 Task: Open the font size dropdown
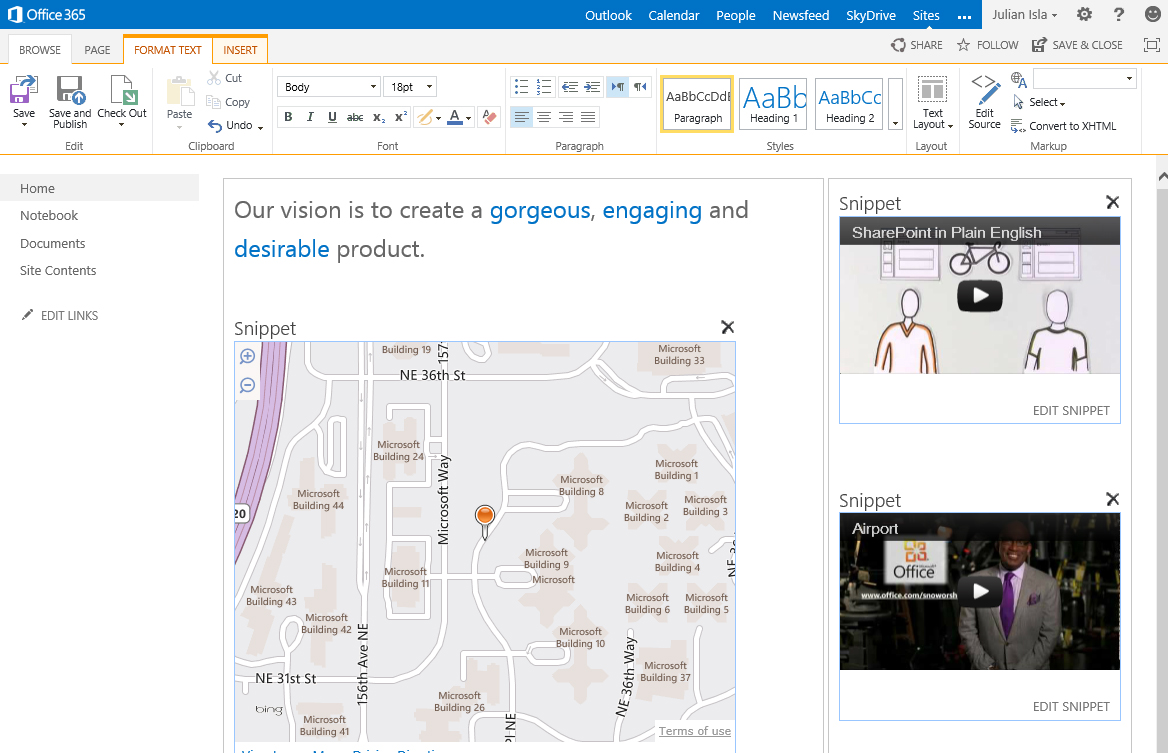(429, 87)
